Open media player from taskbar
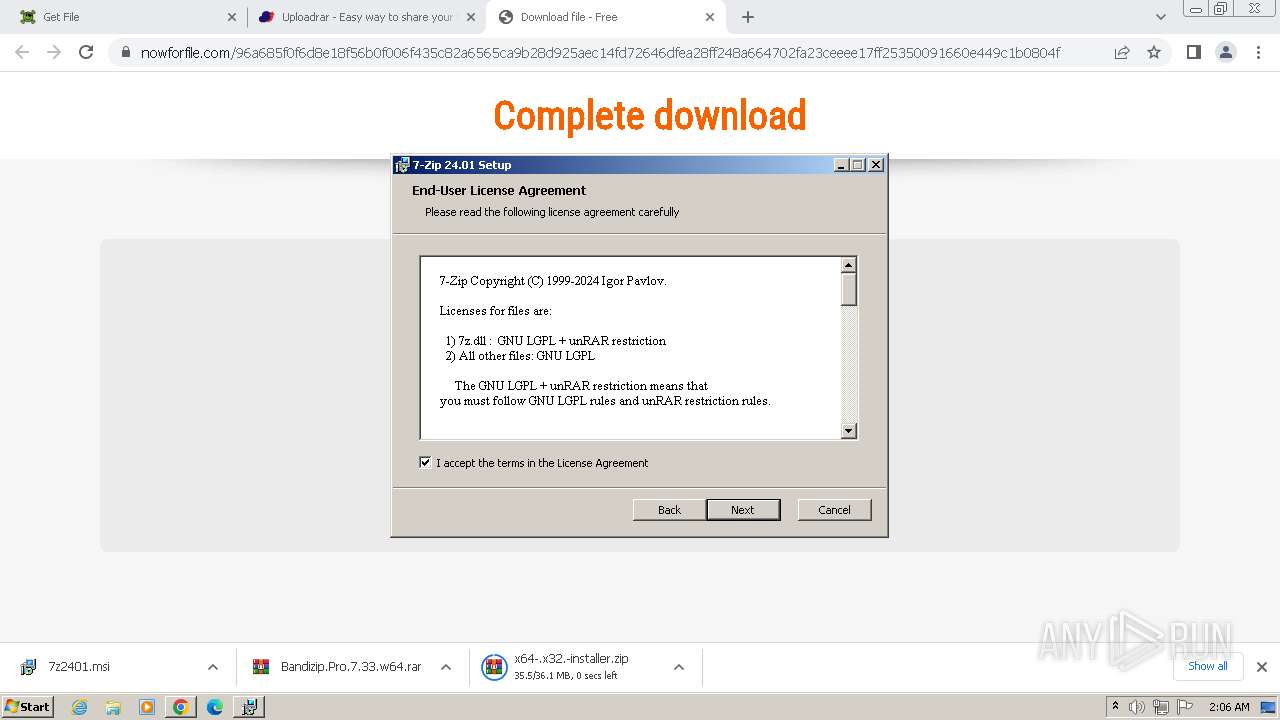1280x720 pixels. pyautogui.click(x=147, y=707)
